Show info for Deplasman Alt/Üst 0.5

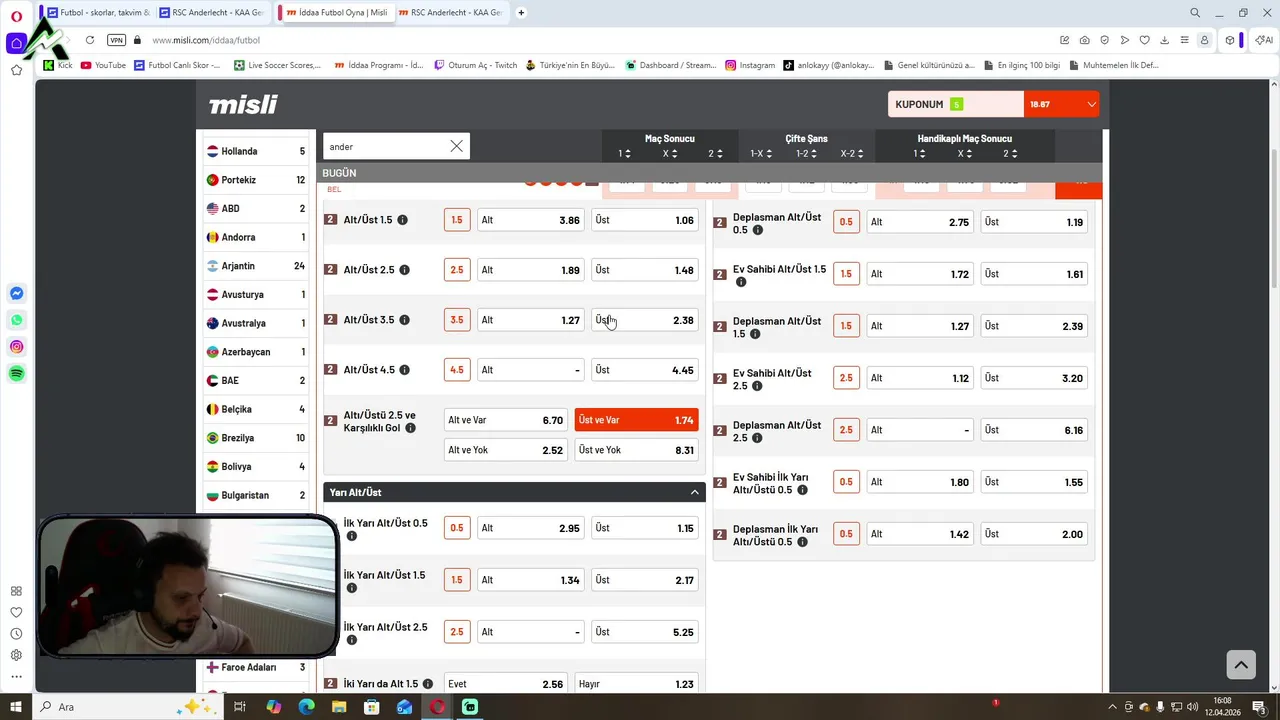click(757, 230)
